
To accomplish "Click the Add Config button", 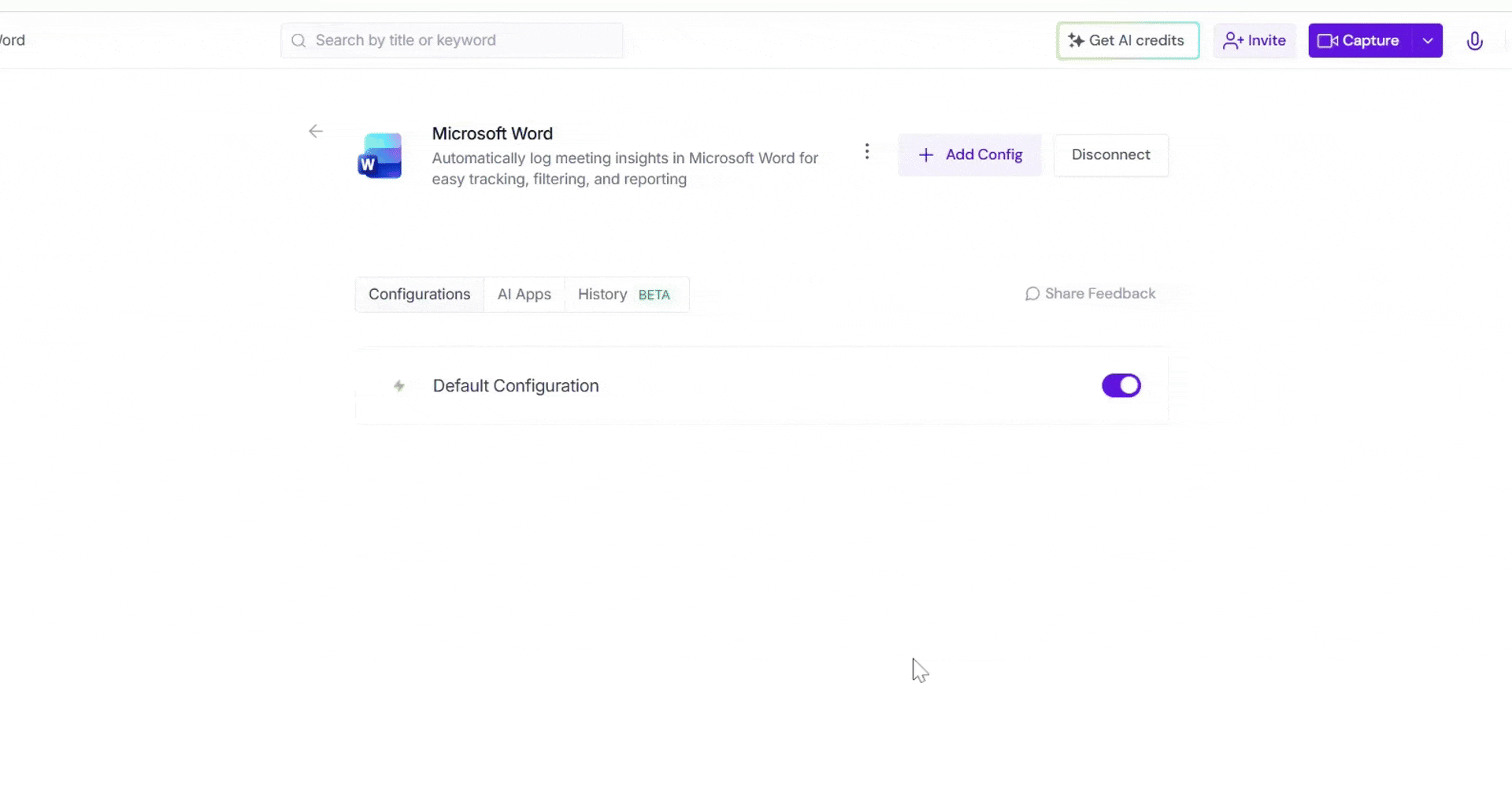I will coord(969,155).
